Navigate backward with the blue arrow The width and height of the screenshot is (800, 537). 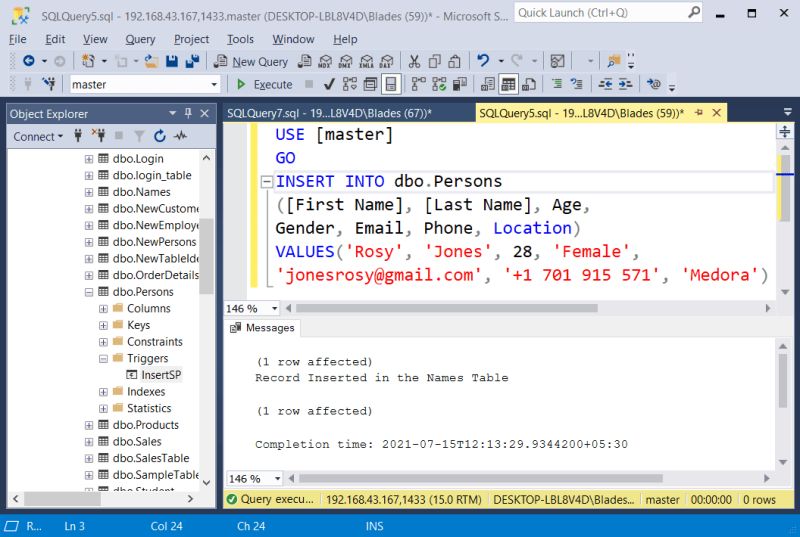(29, 61)
